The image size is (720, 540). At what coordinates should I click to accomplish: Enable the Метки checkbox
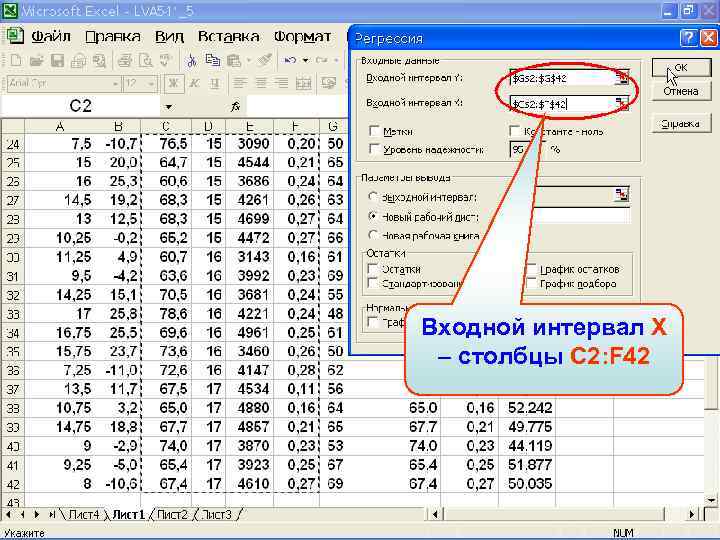[x=375, y=131]
